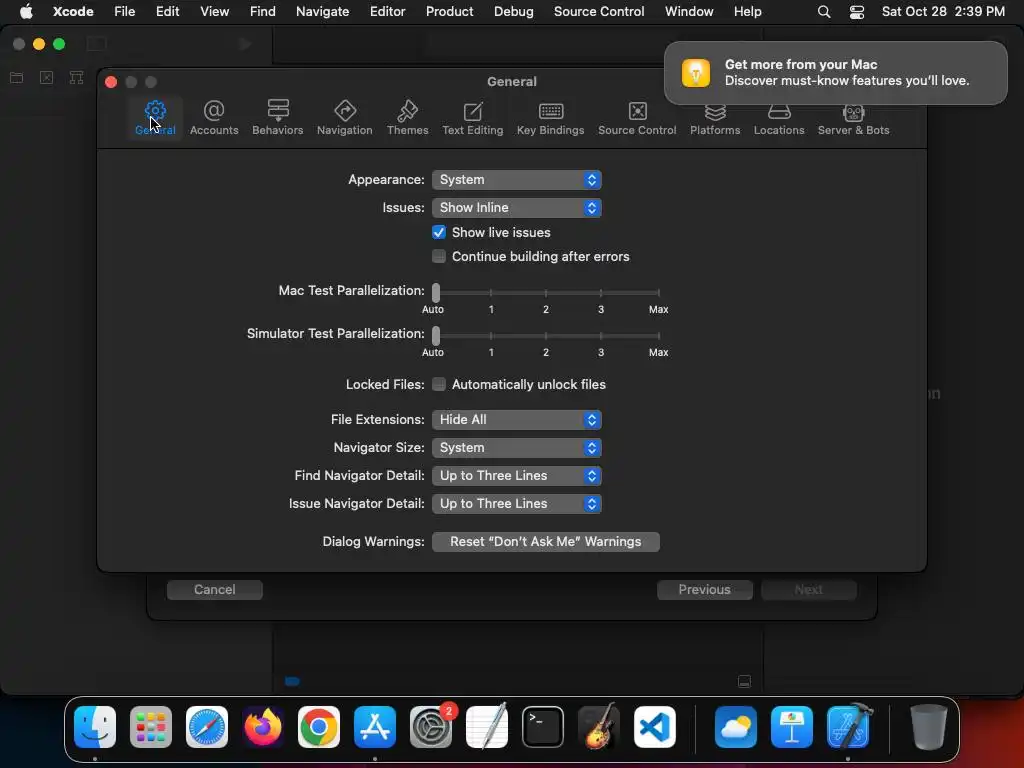Open the File Extensions dropdown
This screenshot has width=1024, height=768.
coord(517,420)
